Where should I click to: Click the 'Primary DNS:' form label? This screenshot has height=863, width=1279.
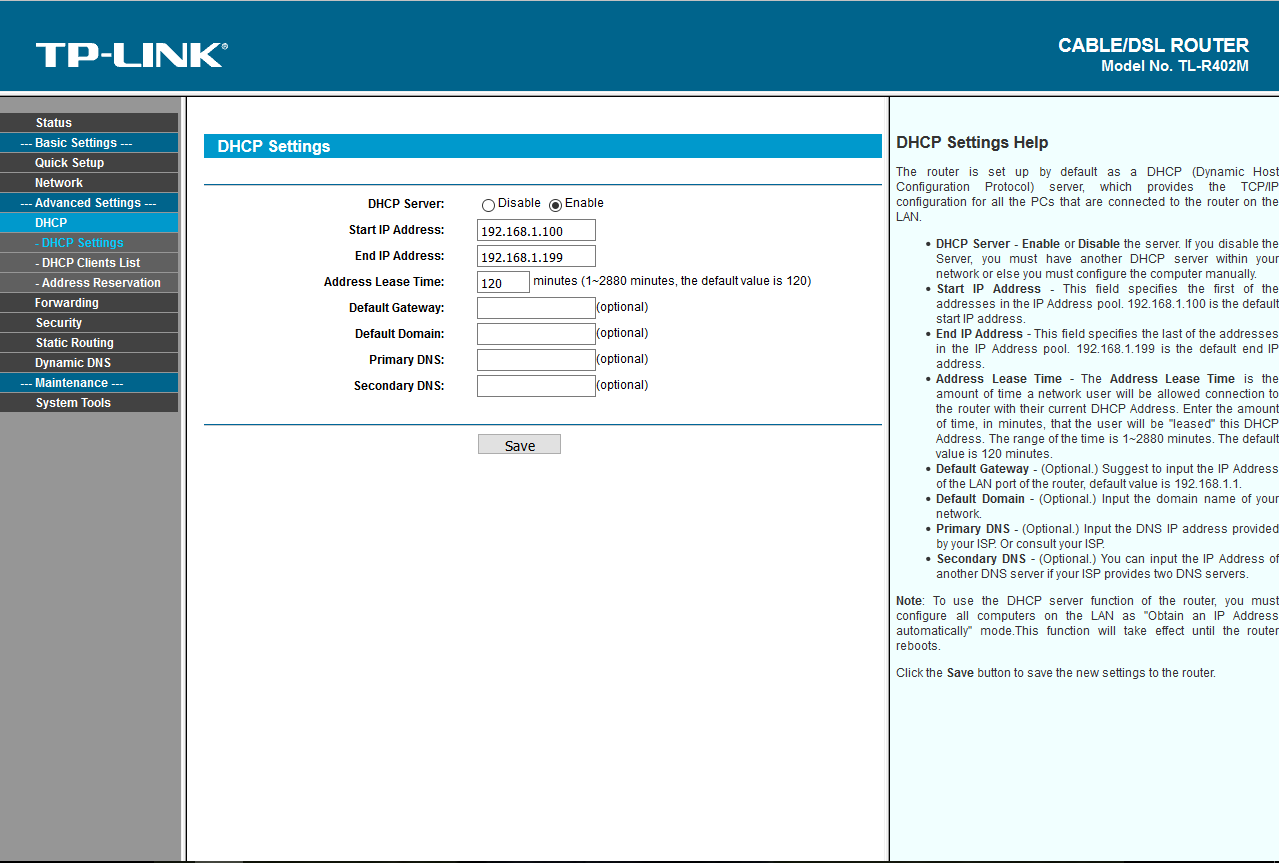pyautogui.click(x=406, y=360)
